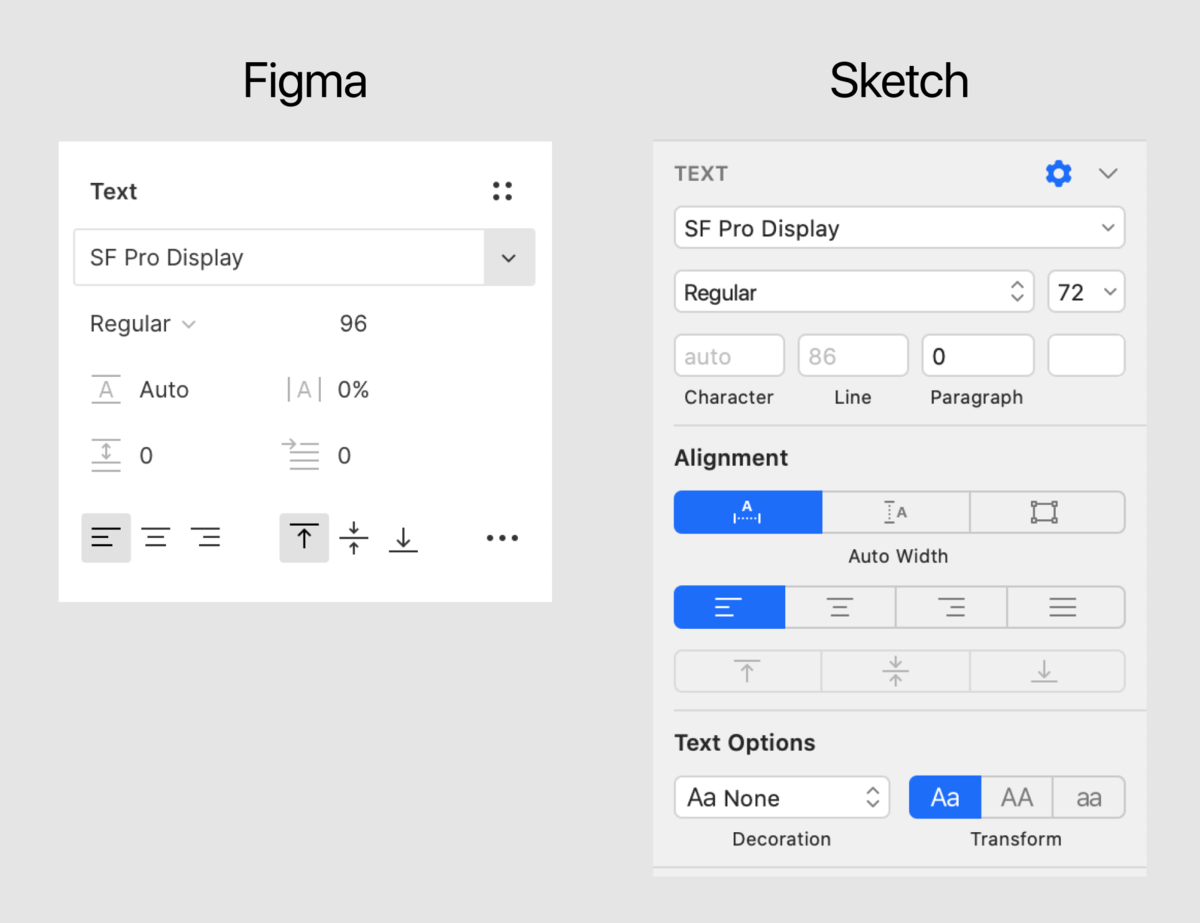Screen dimensions: 1200x923
Task: Select Sketch fixed size text box icon
Action: (x=1046, y=512)
